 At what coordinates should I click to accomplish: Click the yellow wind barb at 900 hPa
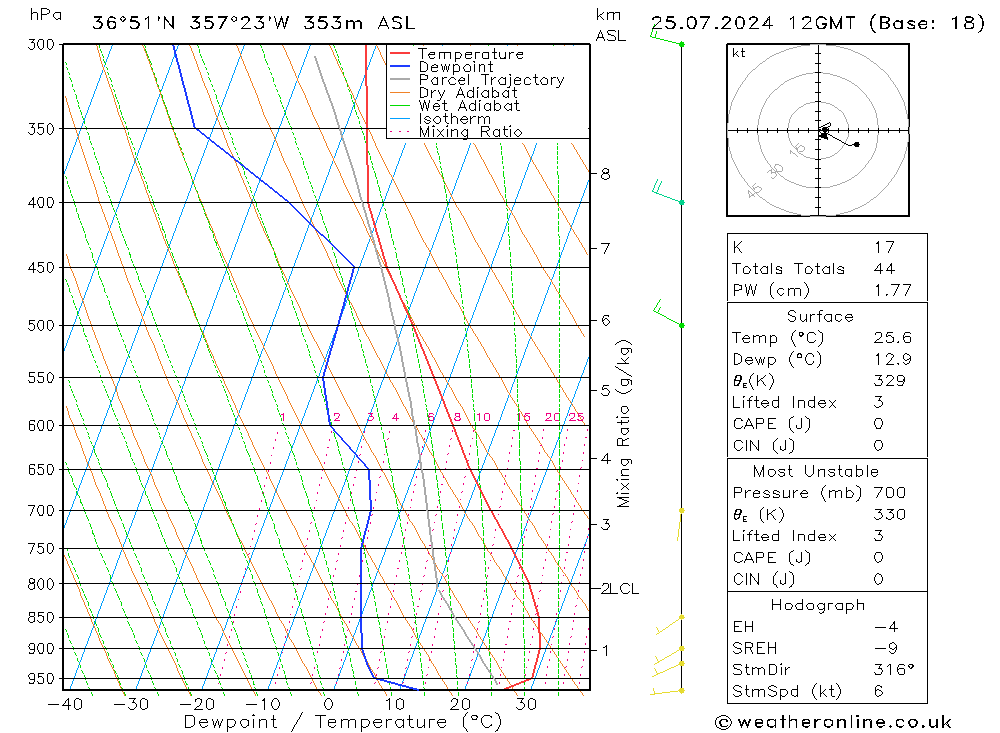[668, 656]
